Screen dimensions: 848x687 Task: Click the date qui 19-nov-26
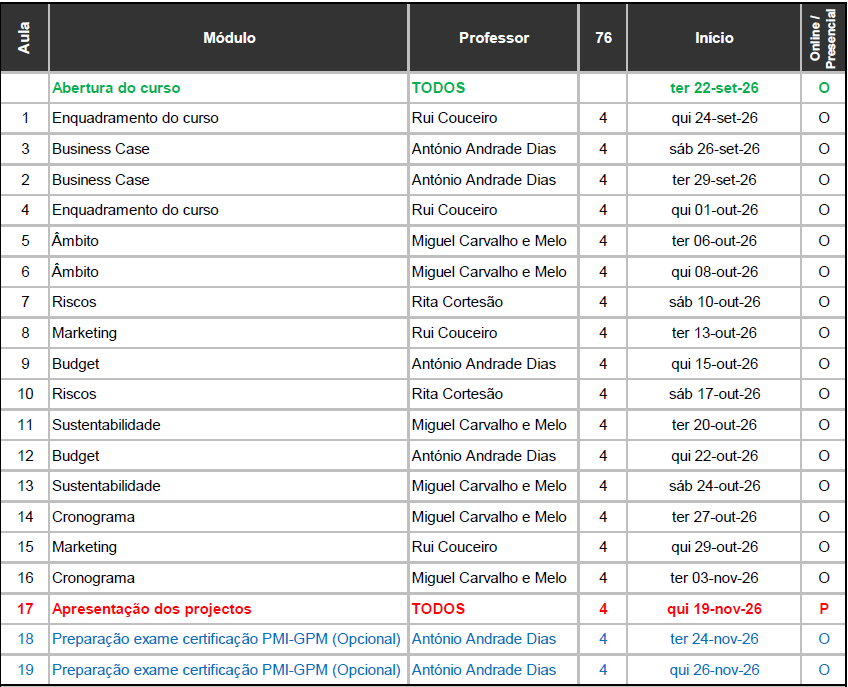[714, 609]
